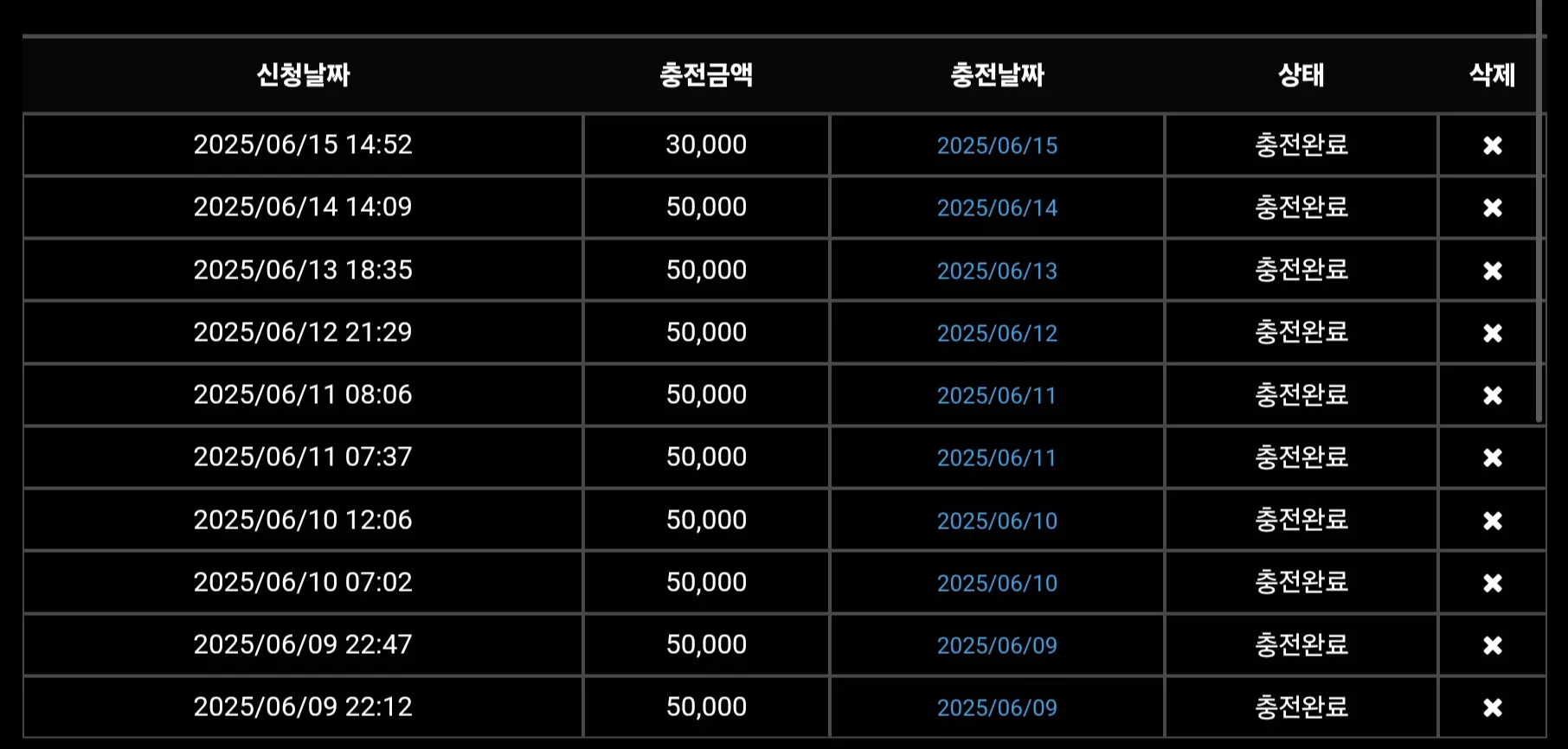The width and height of the screenshot is (1568, 749).
Task: Delete the 2025/06/09 22:12 charge entry
Action: (x=1492, y=707)
